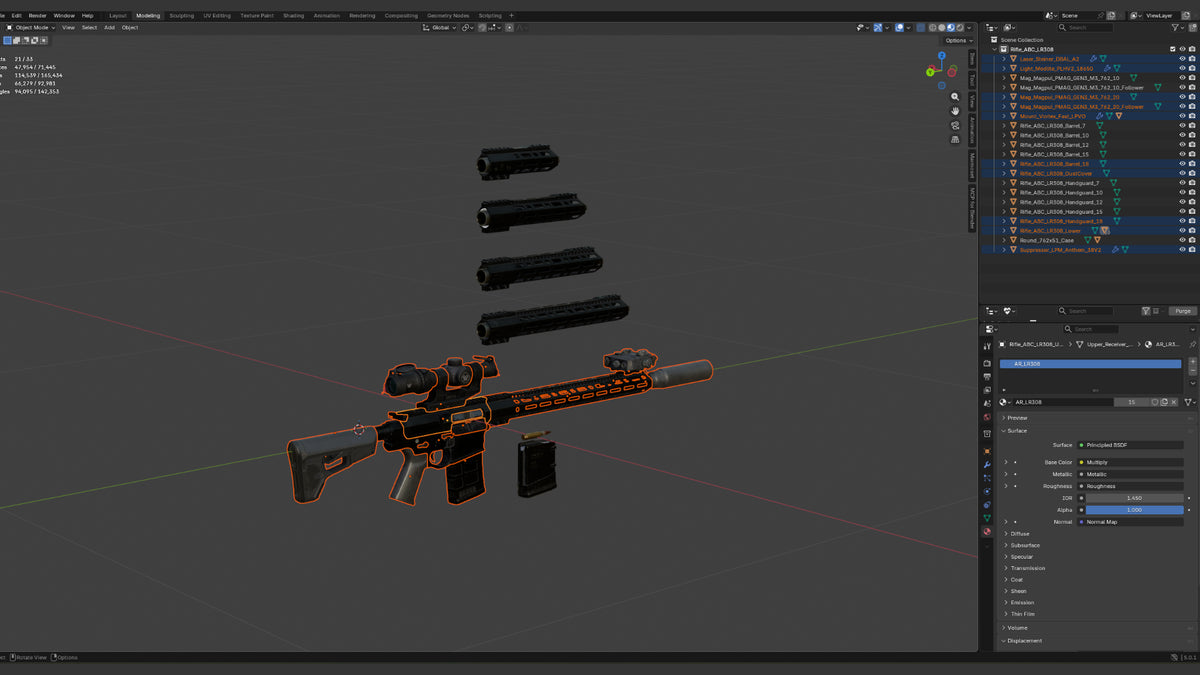This screenshot has height=675, width=1200.
Task: Click the proportional editing icon in header
Action: (509, 28)
